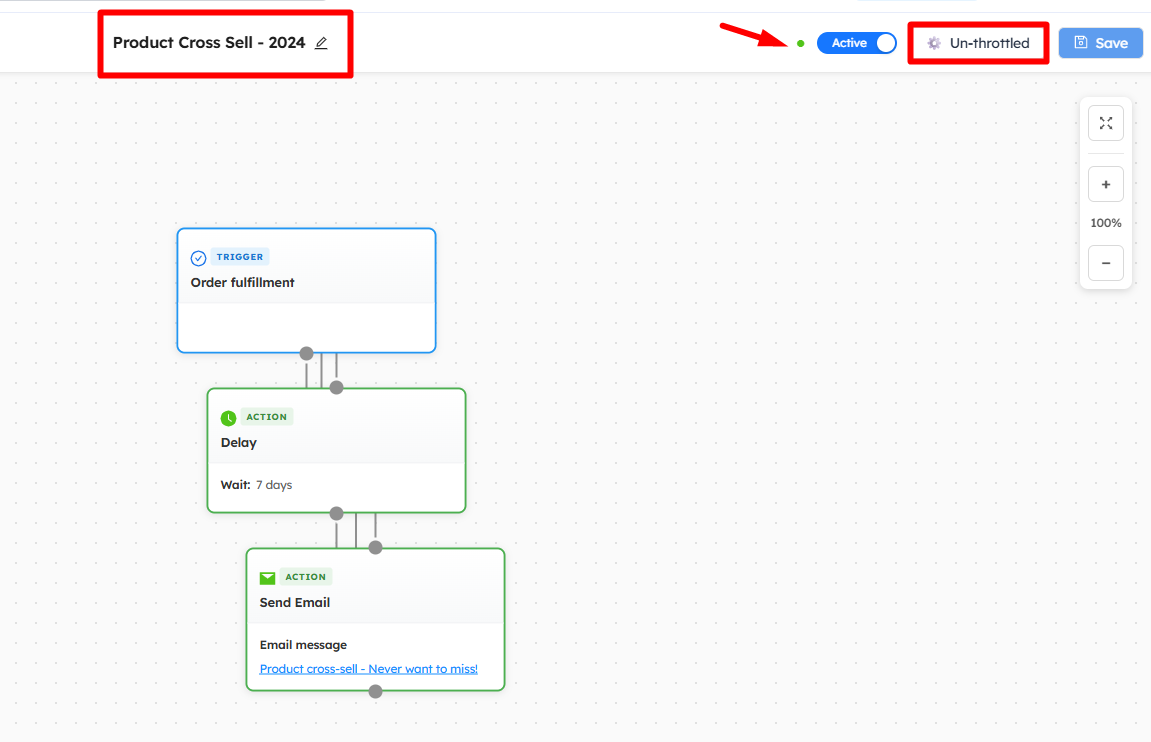Click the Trigger checkmark icon

coord(198,258)
